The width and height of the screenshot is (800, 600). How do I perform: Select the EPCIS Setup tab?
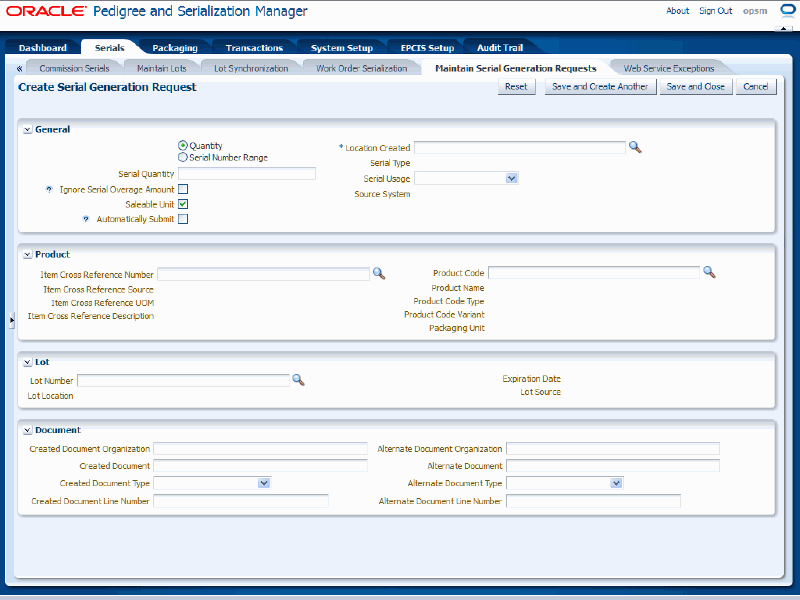427,47
